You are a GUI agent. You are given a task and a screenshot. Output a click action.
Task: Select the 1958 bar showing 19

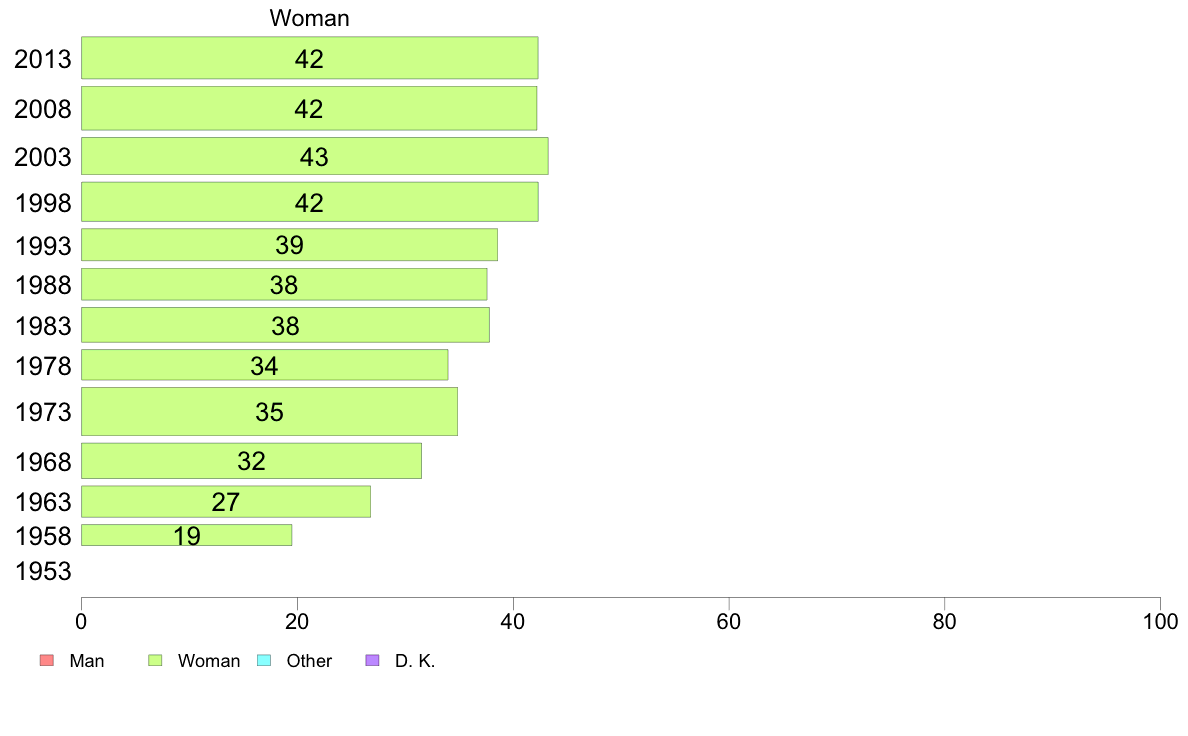(x=186, y=535)
